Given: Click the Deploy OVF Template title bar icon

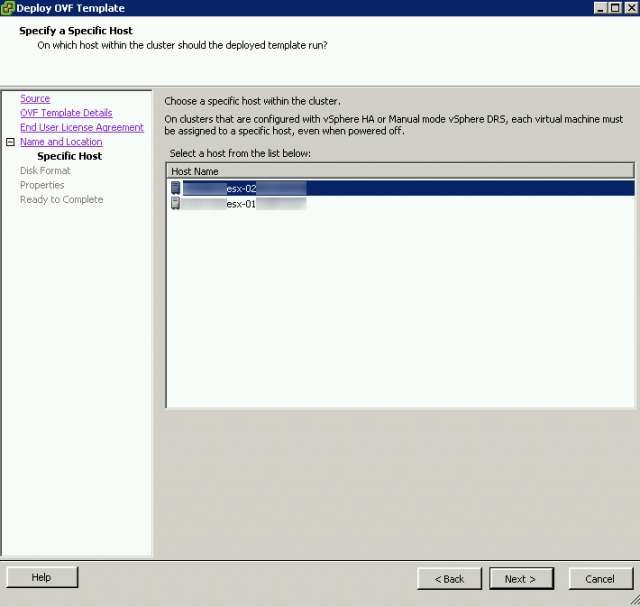Looking at the screenshot, I should pos(8,8).
